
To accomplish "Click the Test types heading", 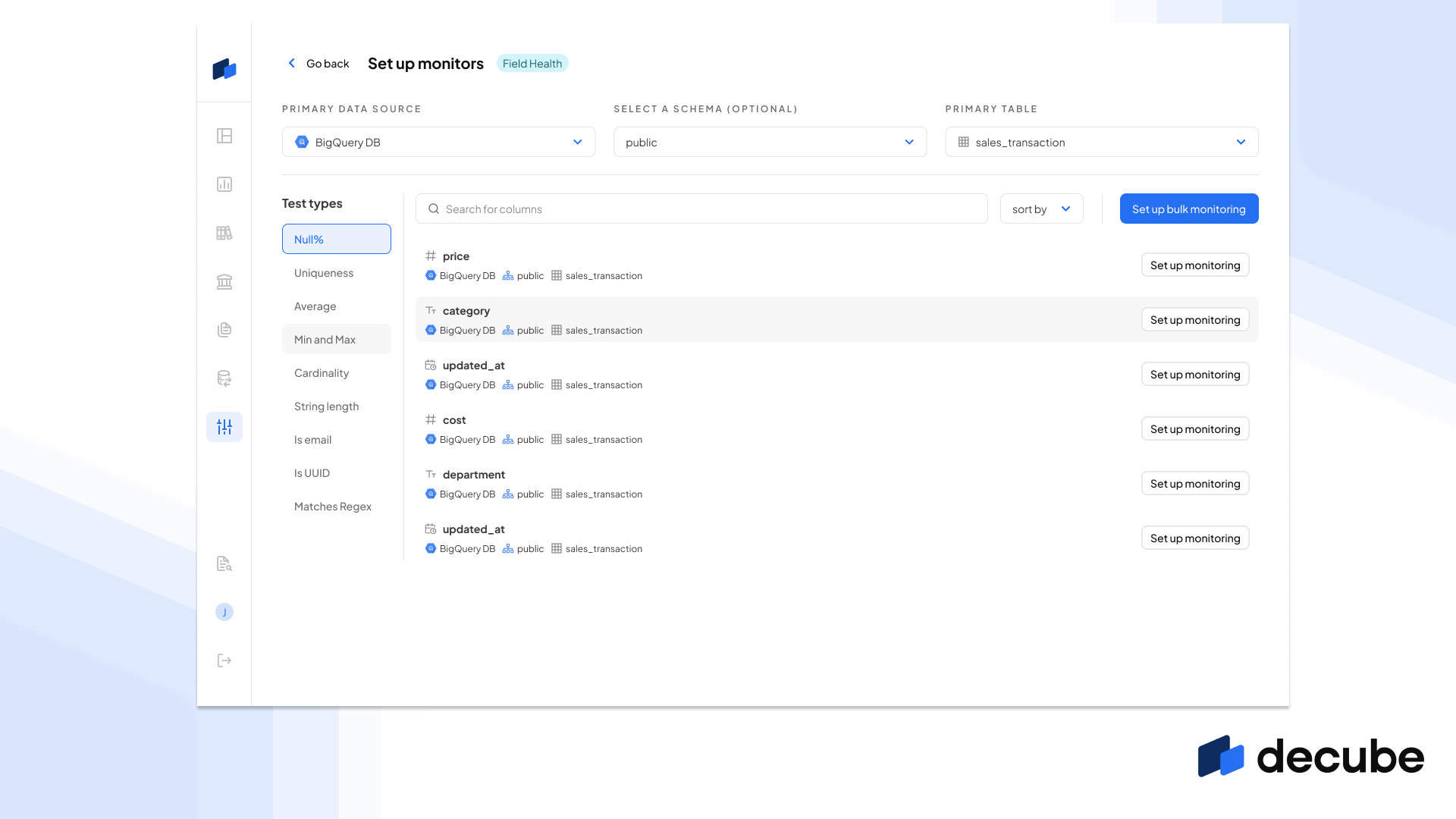I will (312, 202).
